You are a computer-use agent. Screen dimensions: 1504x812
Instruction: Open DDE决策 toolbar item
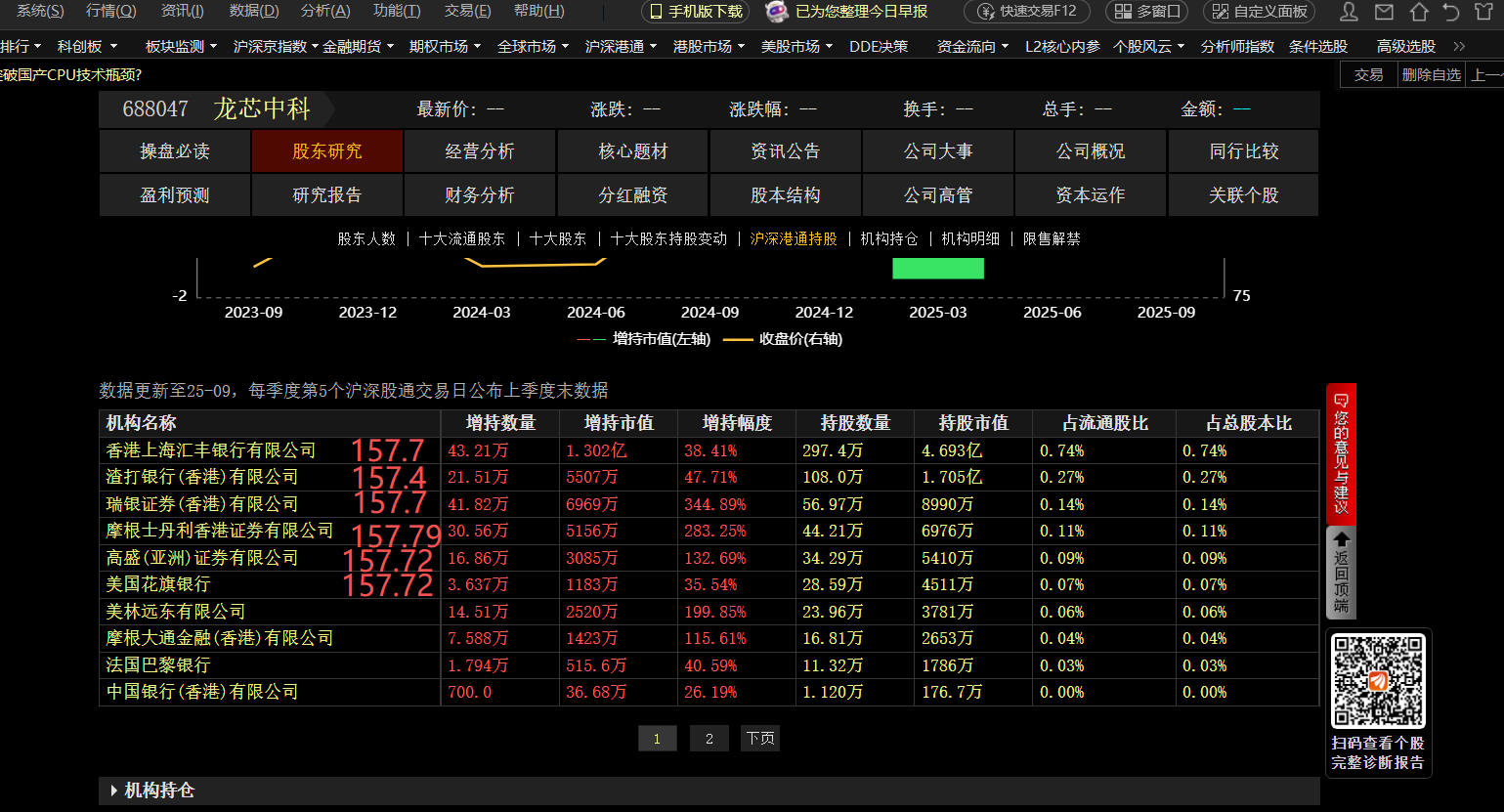(x=879, y=46)
